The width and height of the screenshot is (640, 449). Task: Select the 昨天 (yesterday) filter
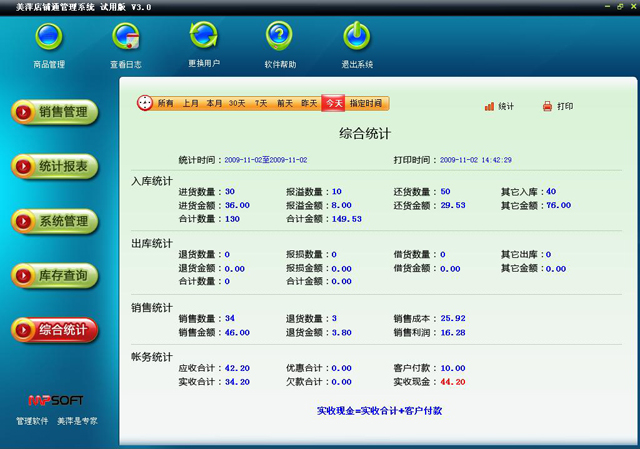[x=309, y=103]
